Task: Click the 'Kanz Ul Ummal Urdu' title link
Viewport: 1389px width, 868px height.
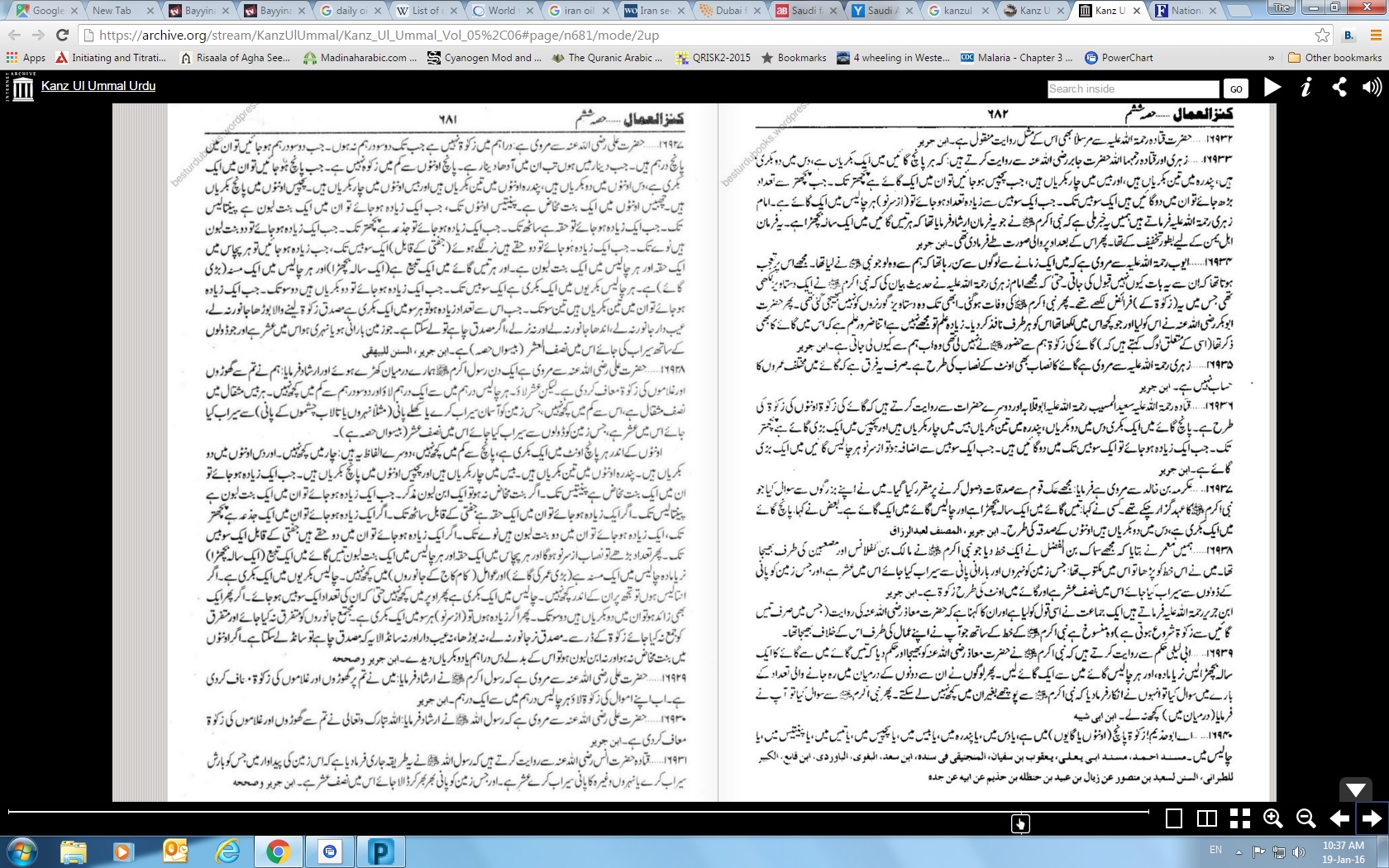Action: pyautogui.click(x=98, y=86)
